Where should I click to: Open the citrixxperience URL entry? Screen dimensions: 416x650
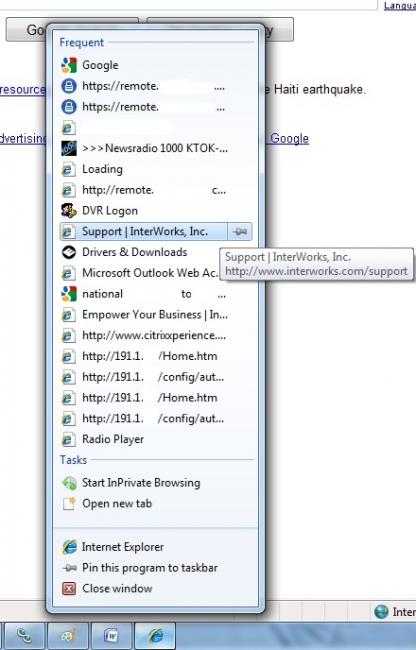click(x=156, y=335)
